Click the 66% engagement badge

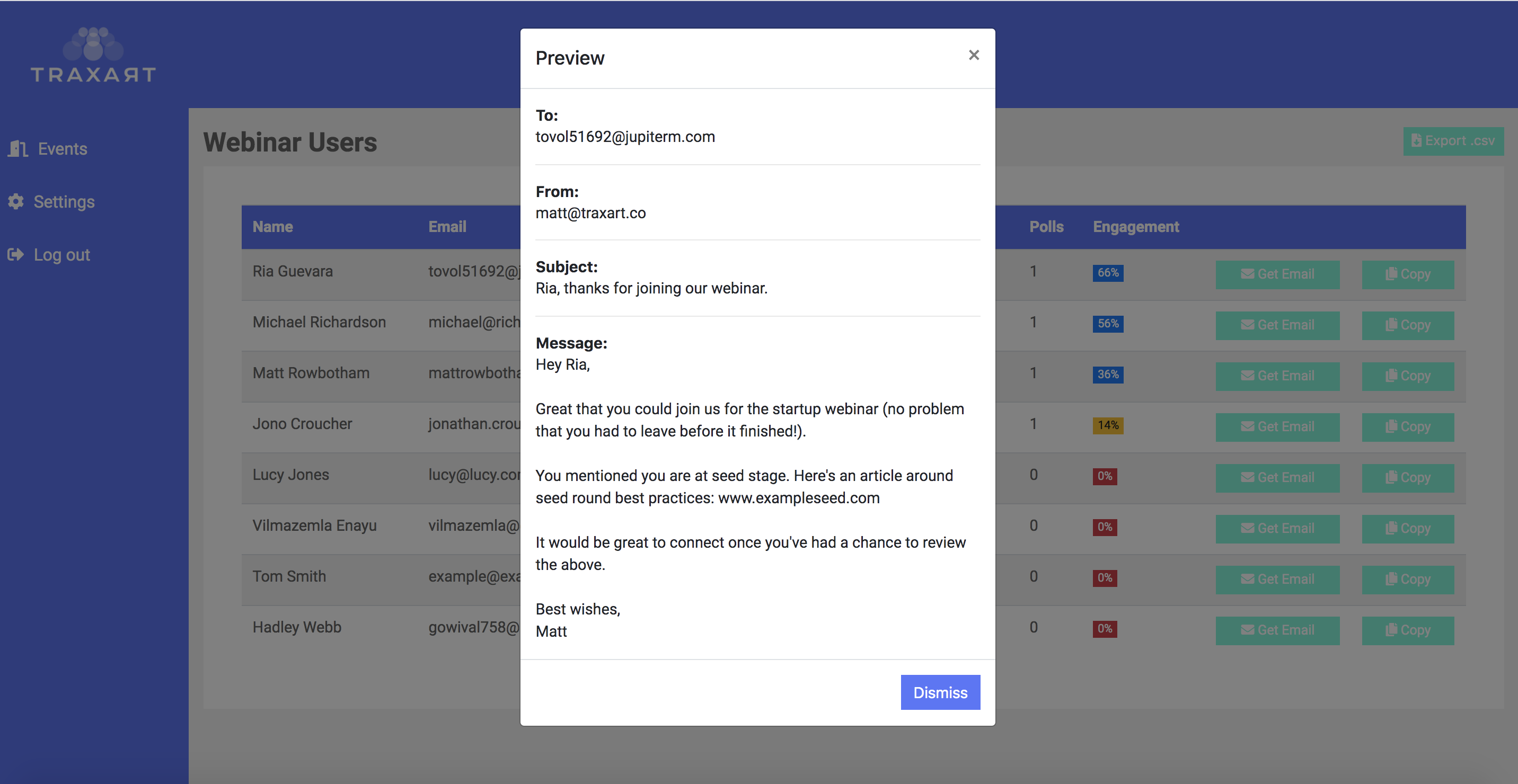(x=1107, y=273)
